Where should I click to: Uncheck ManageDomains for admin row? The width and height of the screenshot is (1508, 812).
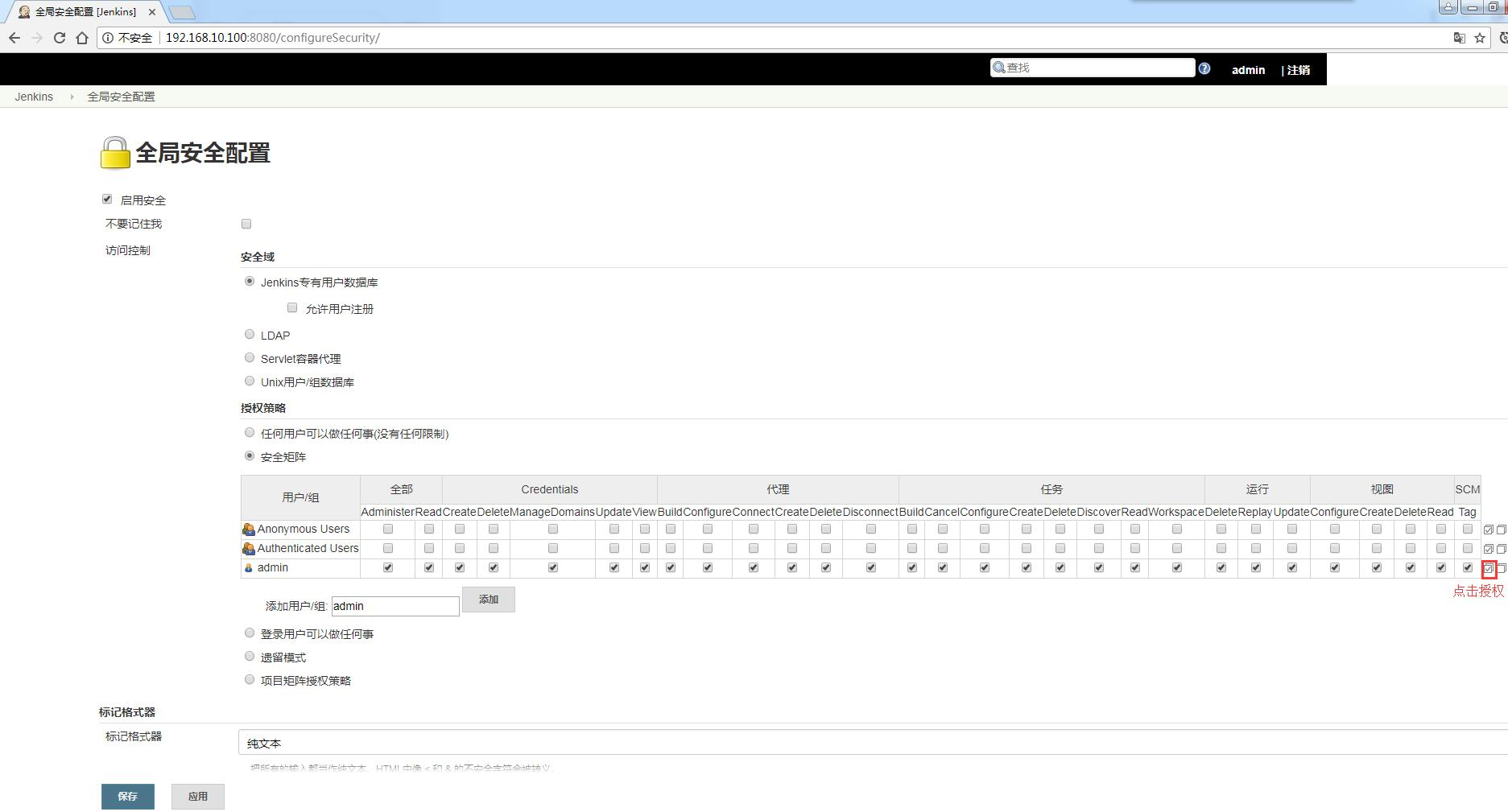[553, 567]
